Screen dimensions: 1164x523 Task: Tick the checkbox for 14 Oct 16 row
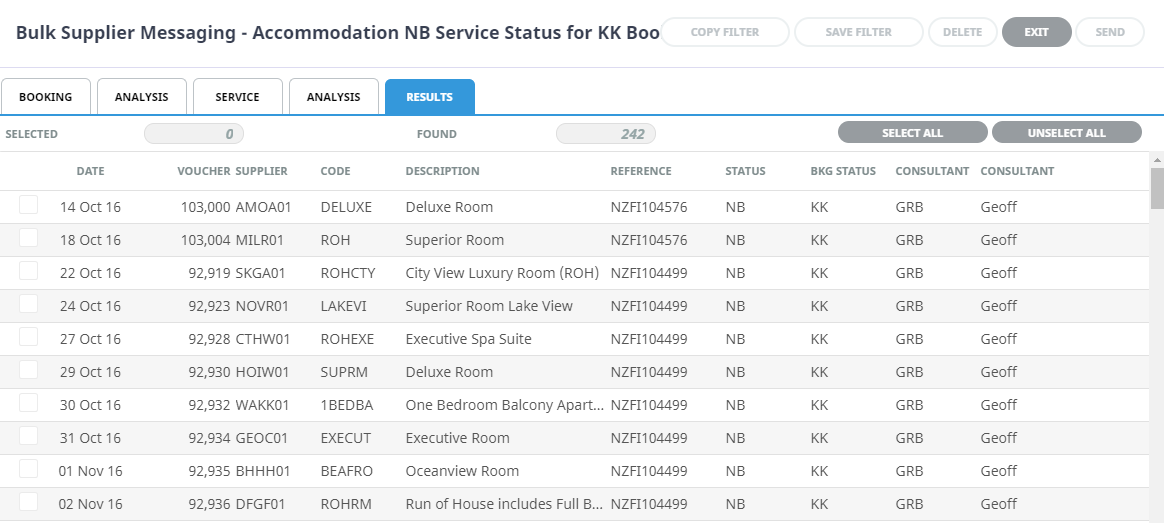tap(28, 205)
